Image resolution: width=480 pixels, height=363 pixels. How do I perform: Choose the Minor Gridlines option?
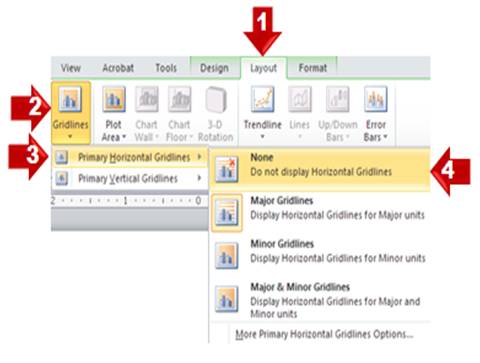321,256
